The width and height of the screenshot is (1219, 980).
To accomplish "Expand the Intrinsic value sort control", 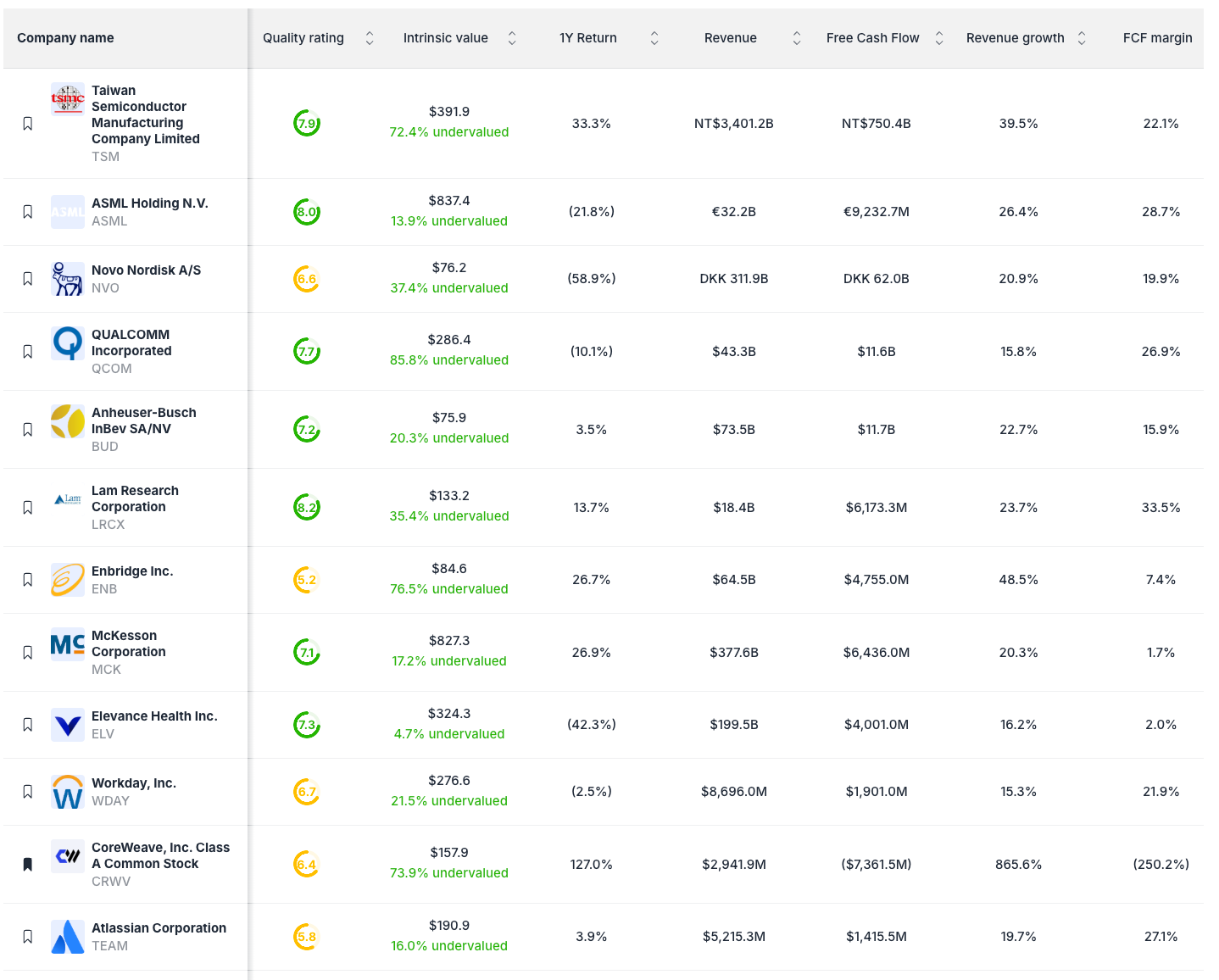I will click(512, 37).
